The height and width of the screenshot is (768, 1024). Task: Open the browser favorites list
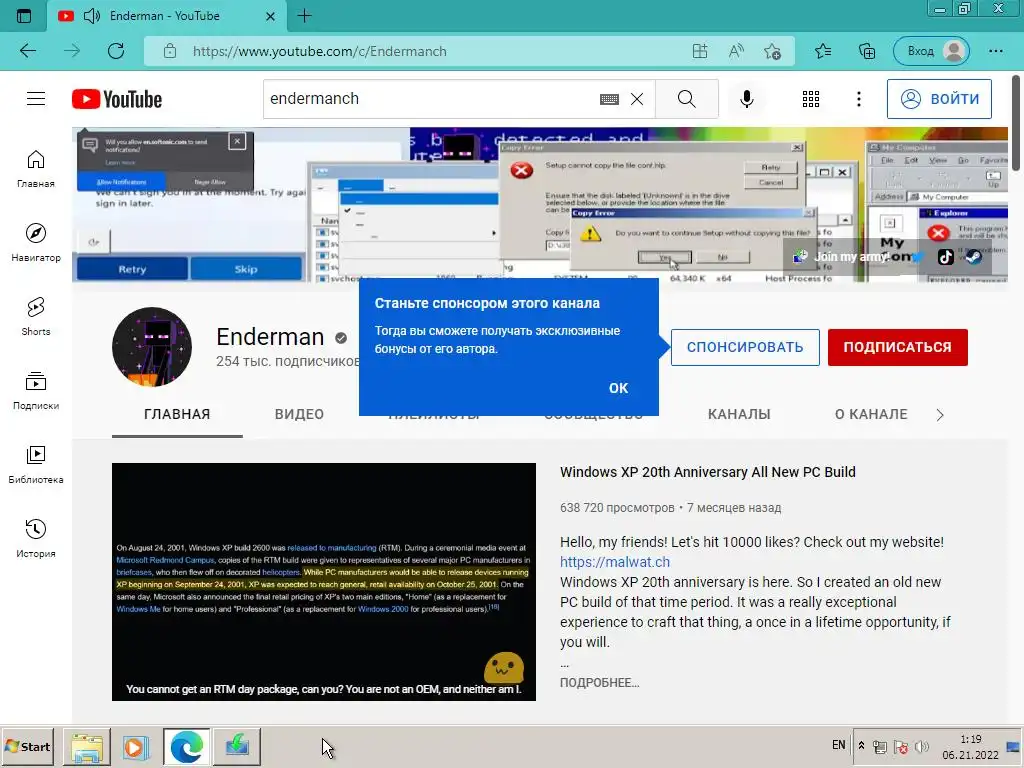pyautogui.click(x=824, y=51)
